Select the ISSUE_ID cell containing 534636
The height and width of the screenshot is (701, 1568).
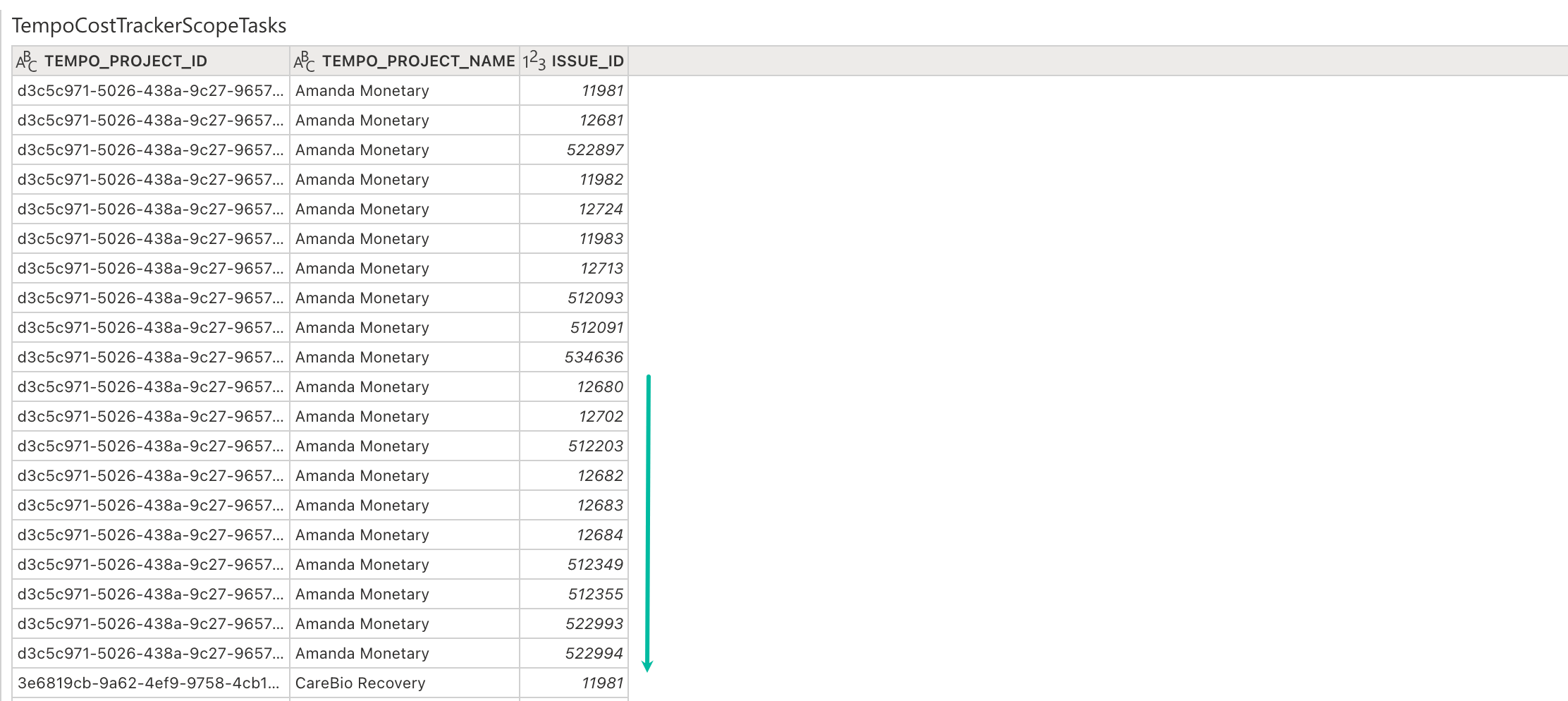[594, 357]
